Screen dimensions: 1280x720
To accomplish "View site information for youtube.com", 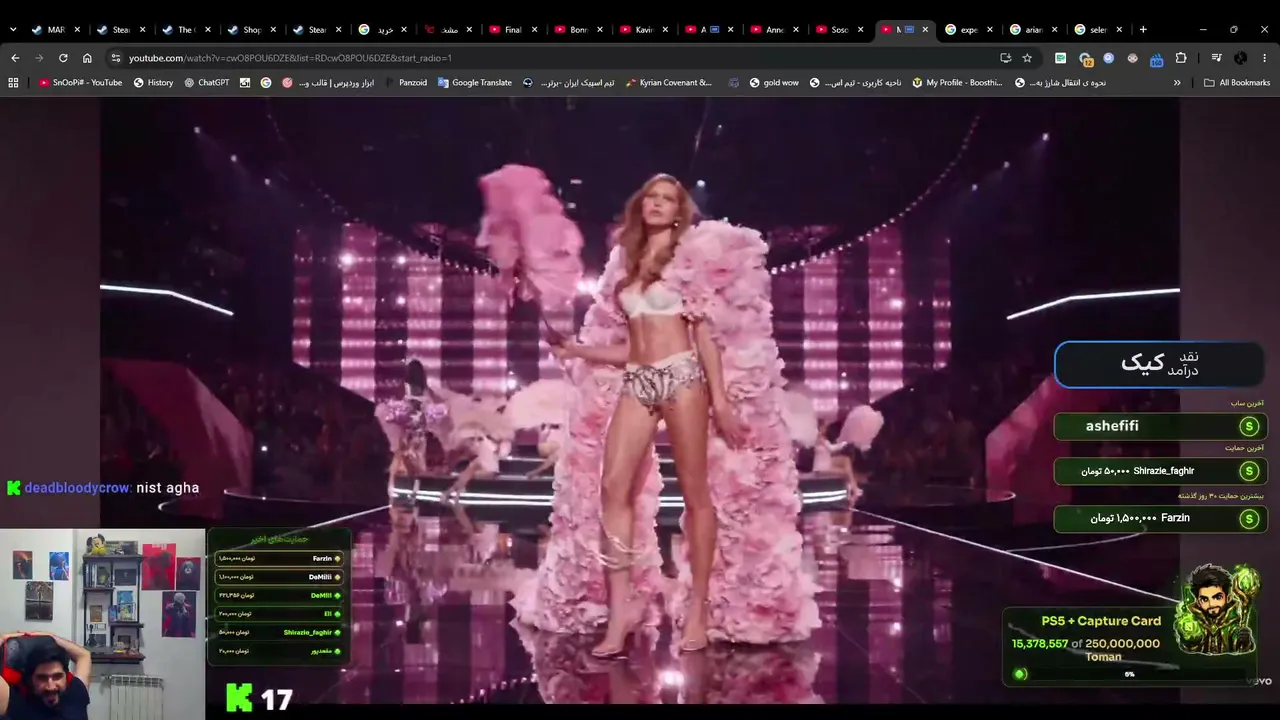I will click(117, 58).
